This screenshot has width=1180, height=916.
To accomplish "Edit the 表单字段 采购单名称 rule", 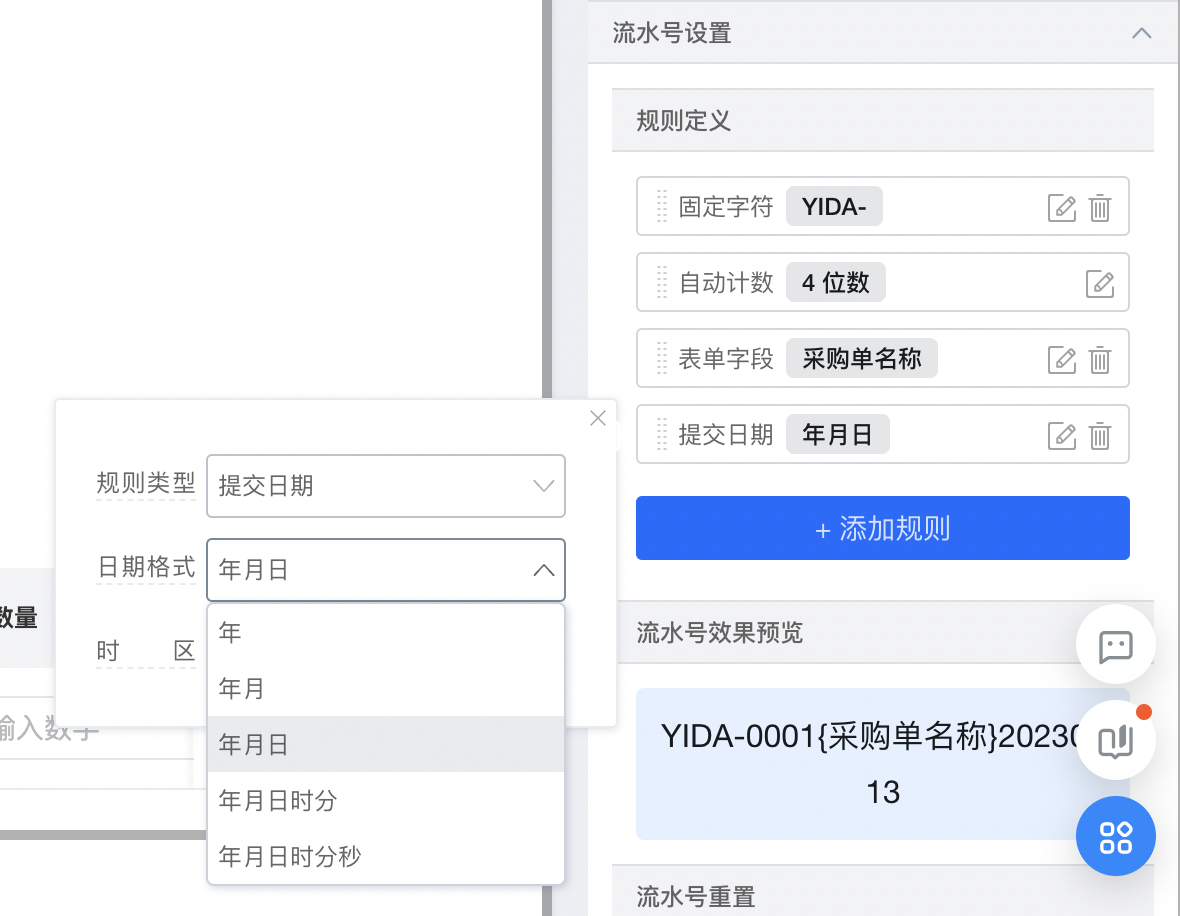I will (1061, 359).
